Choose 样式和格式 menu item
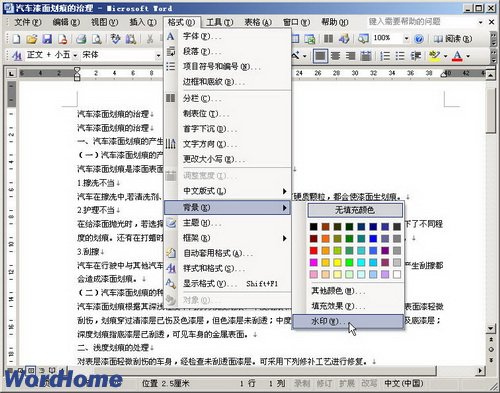The height and width of the screenshot is (393, 500). [x=227, y=268]
